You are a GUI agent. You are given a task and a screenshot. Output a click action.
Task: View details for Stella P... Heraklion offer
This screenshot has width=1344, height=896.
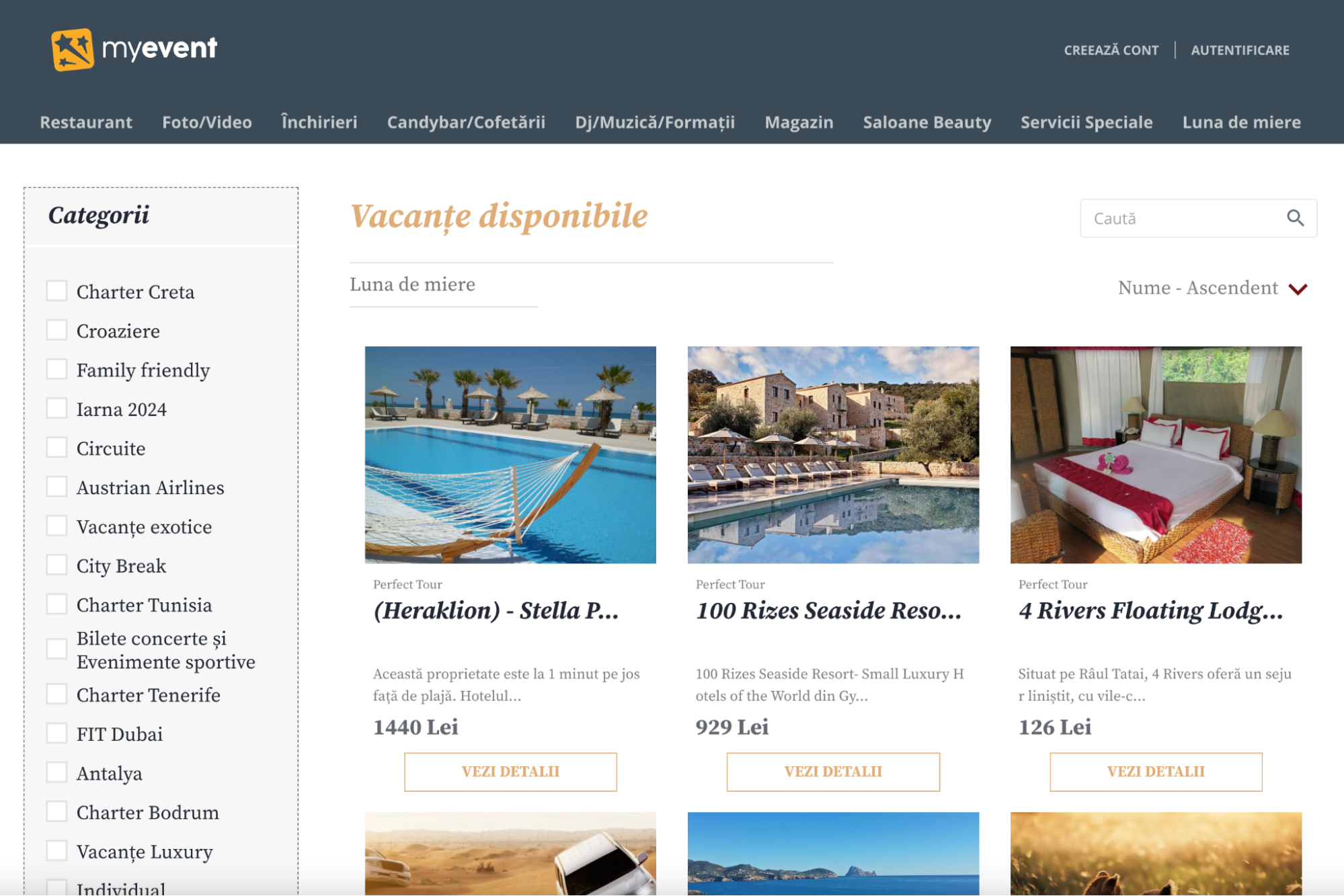(x=510, y=772)
